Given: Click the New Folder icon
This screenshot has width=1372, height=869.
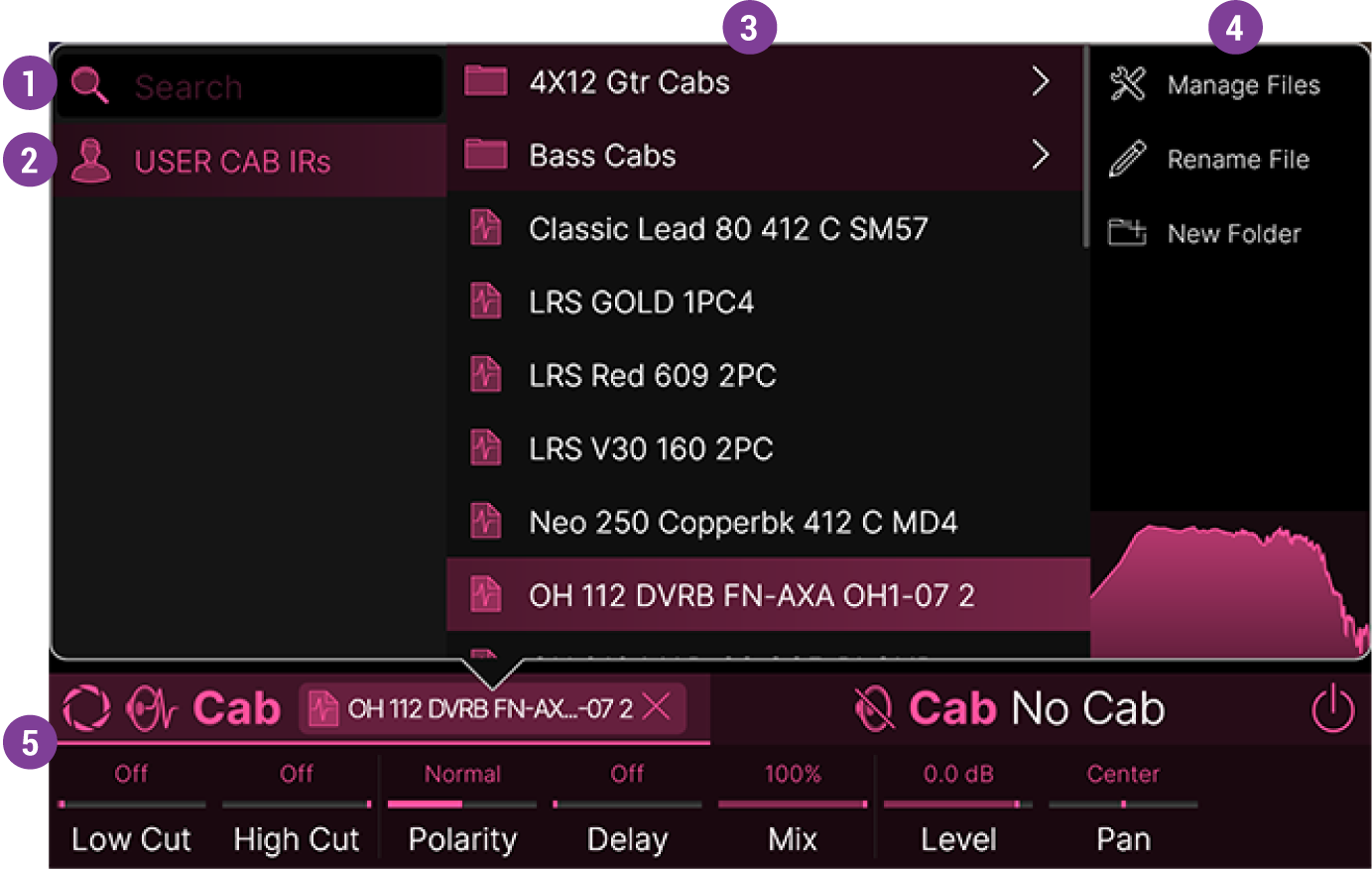Looking at the screenshot, I should point(1127,233).
